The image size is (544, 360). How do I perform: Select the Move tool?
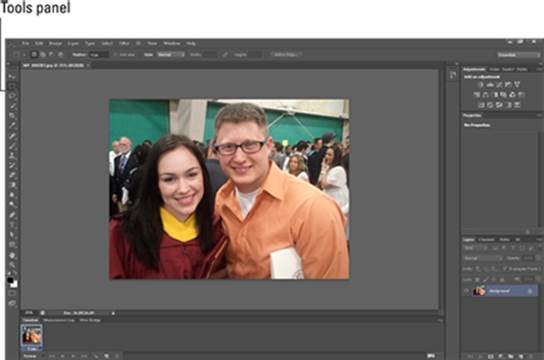pos(12,76)
